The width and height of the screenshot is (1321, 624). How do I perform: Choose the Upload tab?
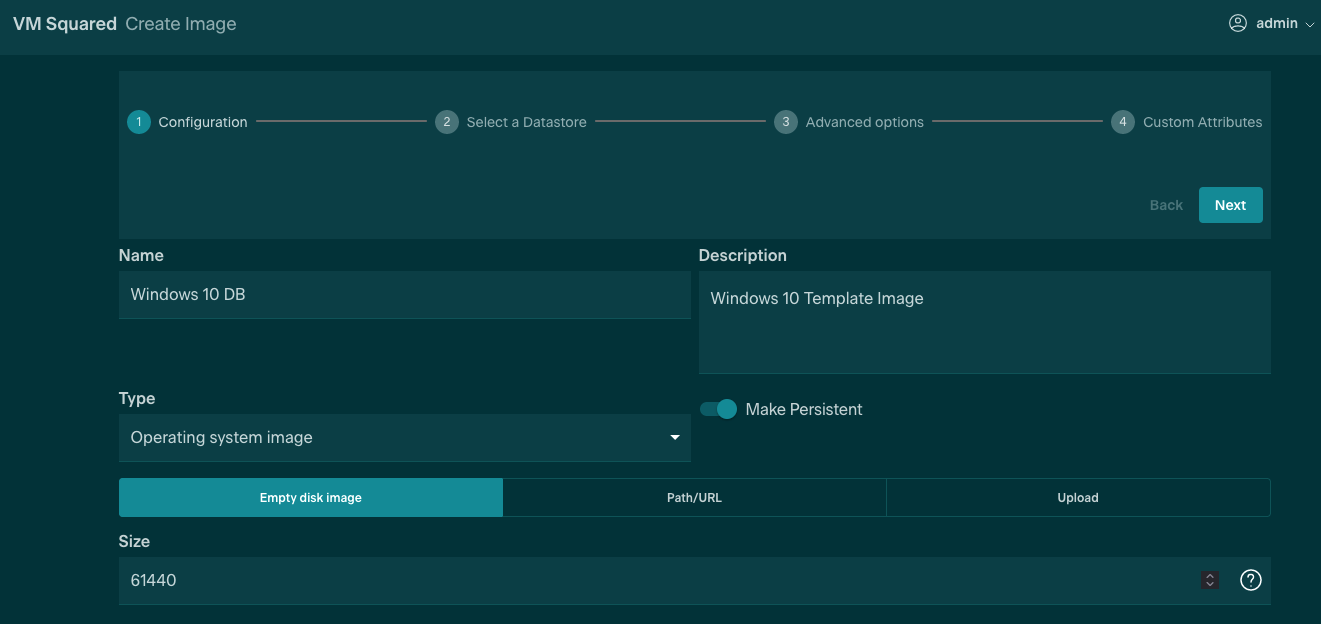(x=1078, y=498)
